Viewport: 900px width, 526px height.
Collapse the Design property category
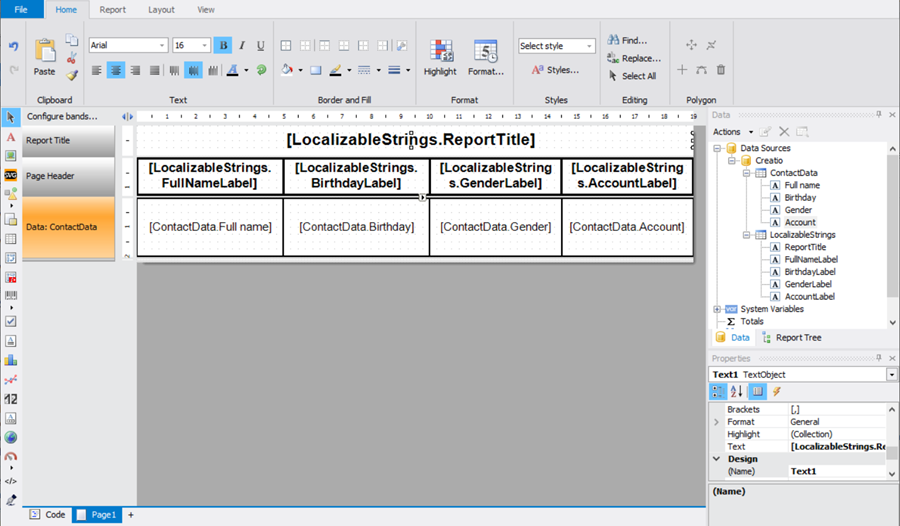point(716,459)
